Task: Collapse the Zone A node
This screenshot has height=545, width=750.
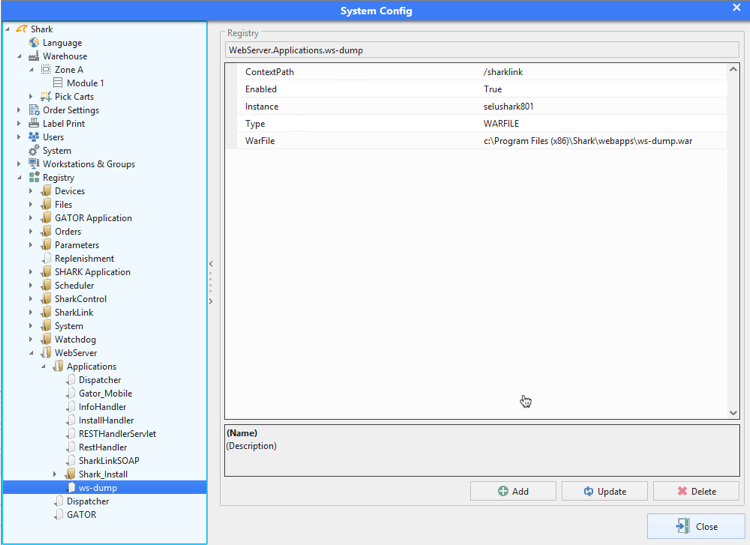Action: [31, 70]
